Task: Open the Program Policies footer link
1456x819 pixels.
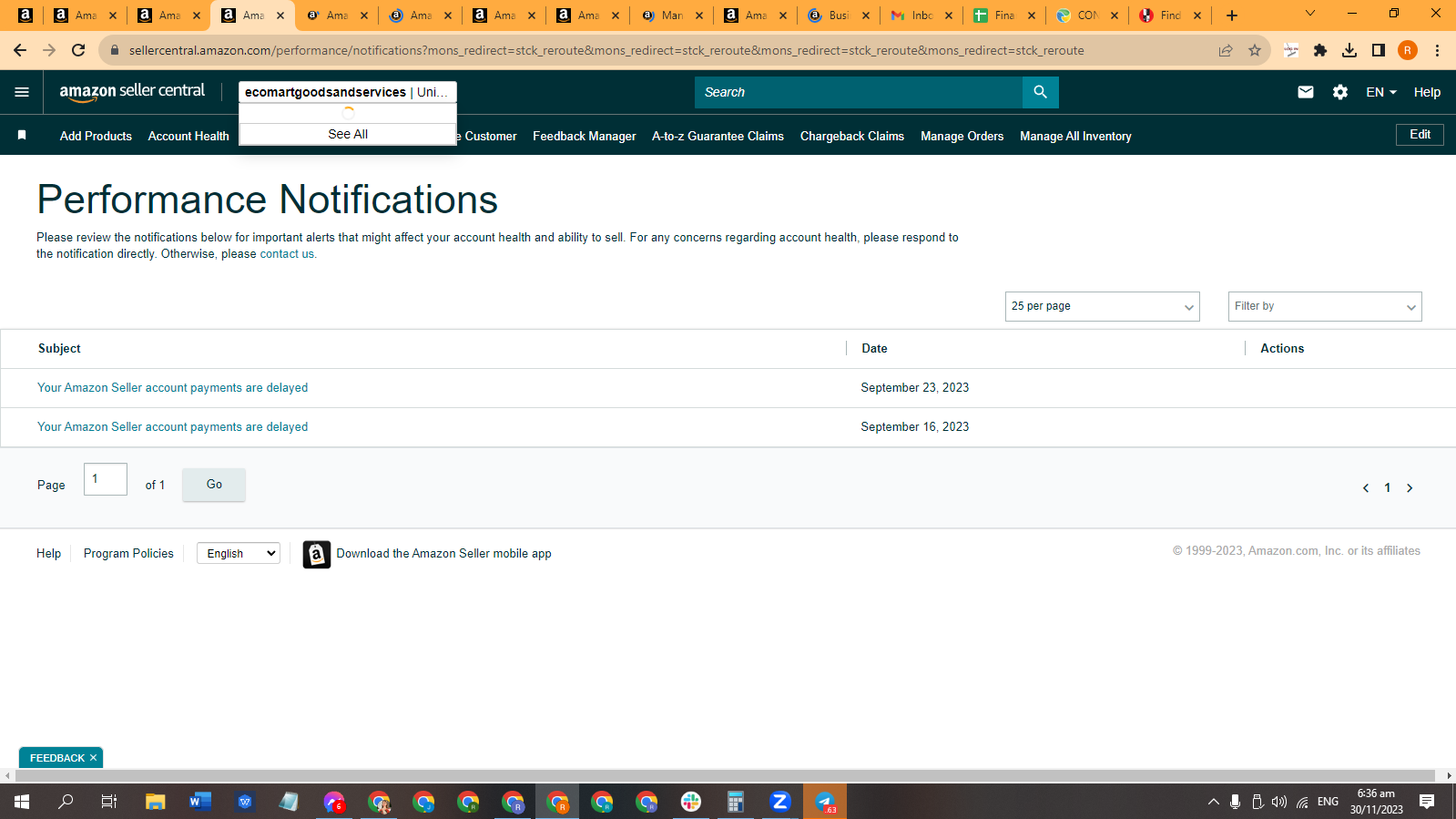Action: [128, 553]
